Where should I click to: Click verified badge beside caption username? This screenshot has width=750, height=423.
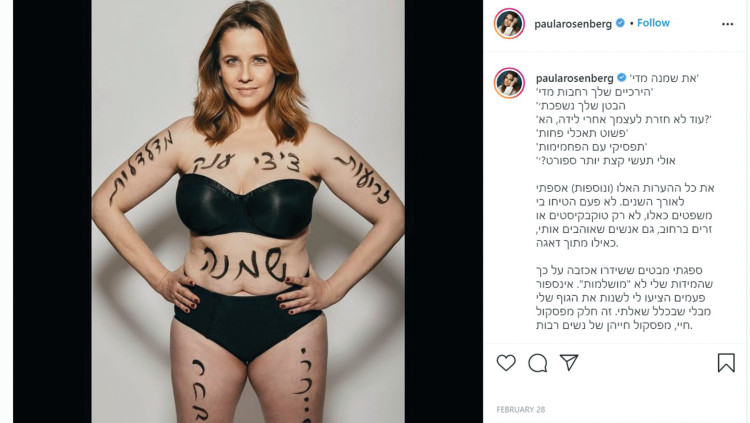(621, 78)
